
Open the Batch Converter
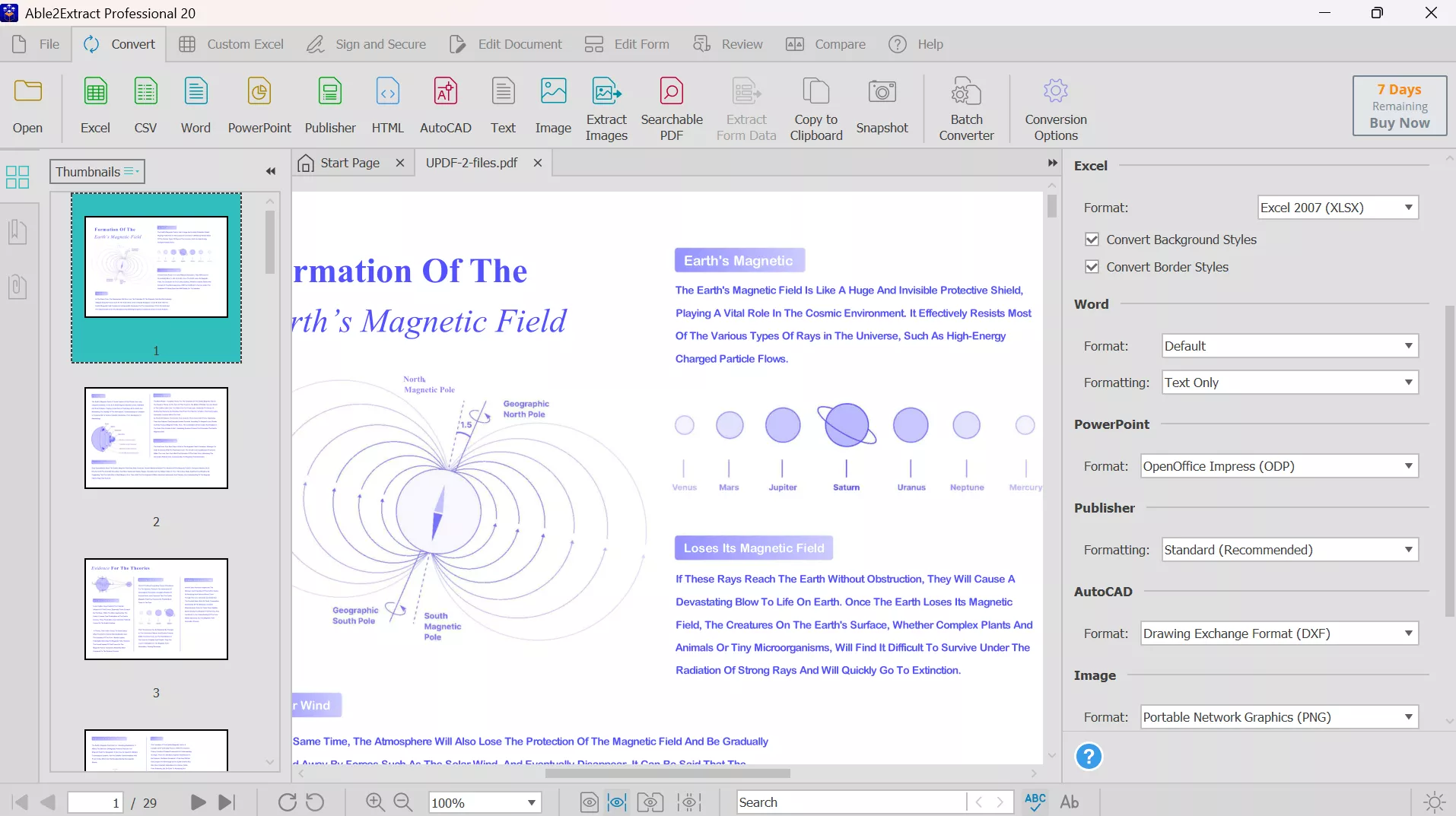pyautogui.click(x=965, y=106)
